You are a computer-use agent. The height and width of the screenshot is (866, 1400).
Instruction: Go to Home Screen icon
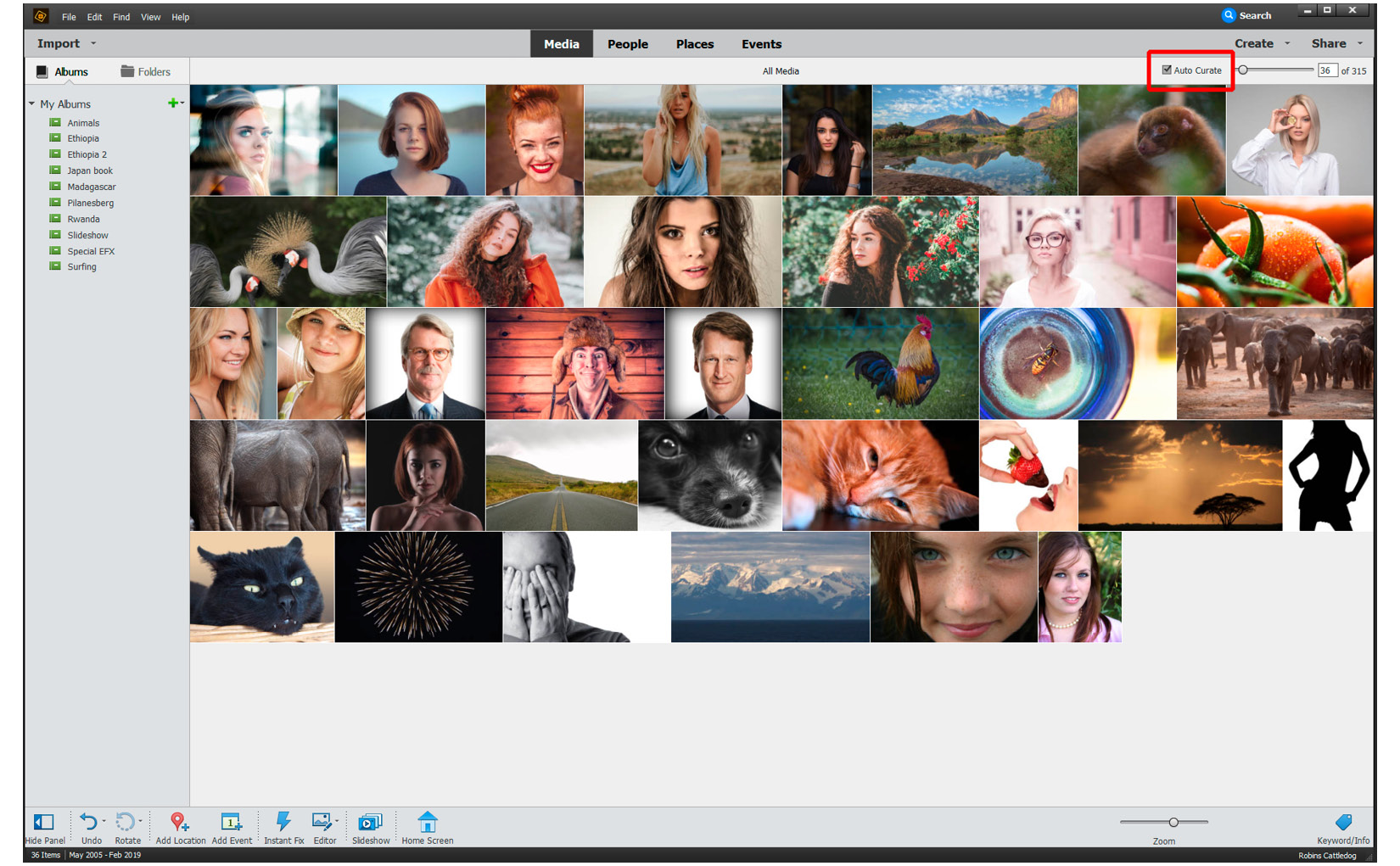point(428,821)
